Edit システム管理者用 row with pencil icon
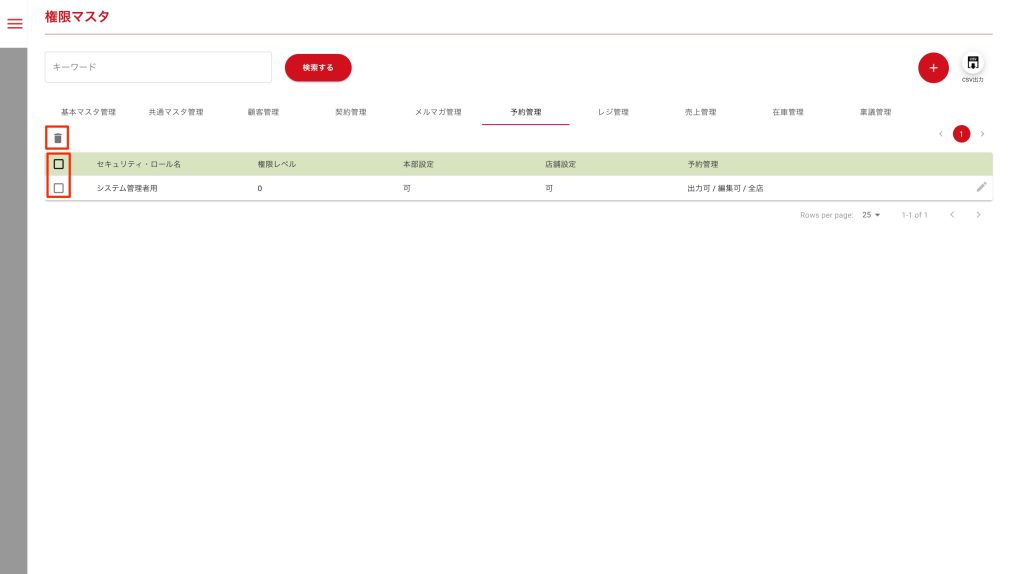1024x574 pixels. (x=981, y=187)
